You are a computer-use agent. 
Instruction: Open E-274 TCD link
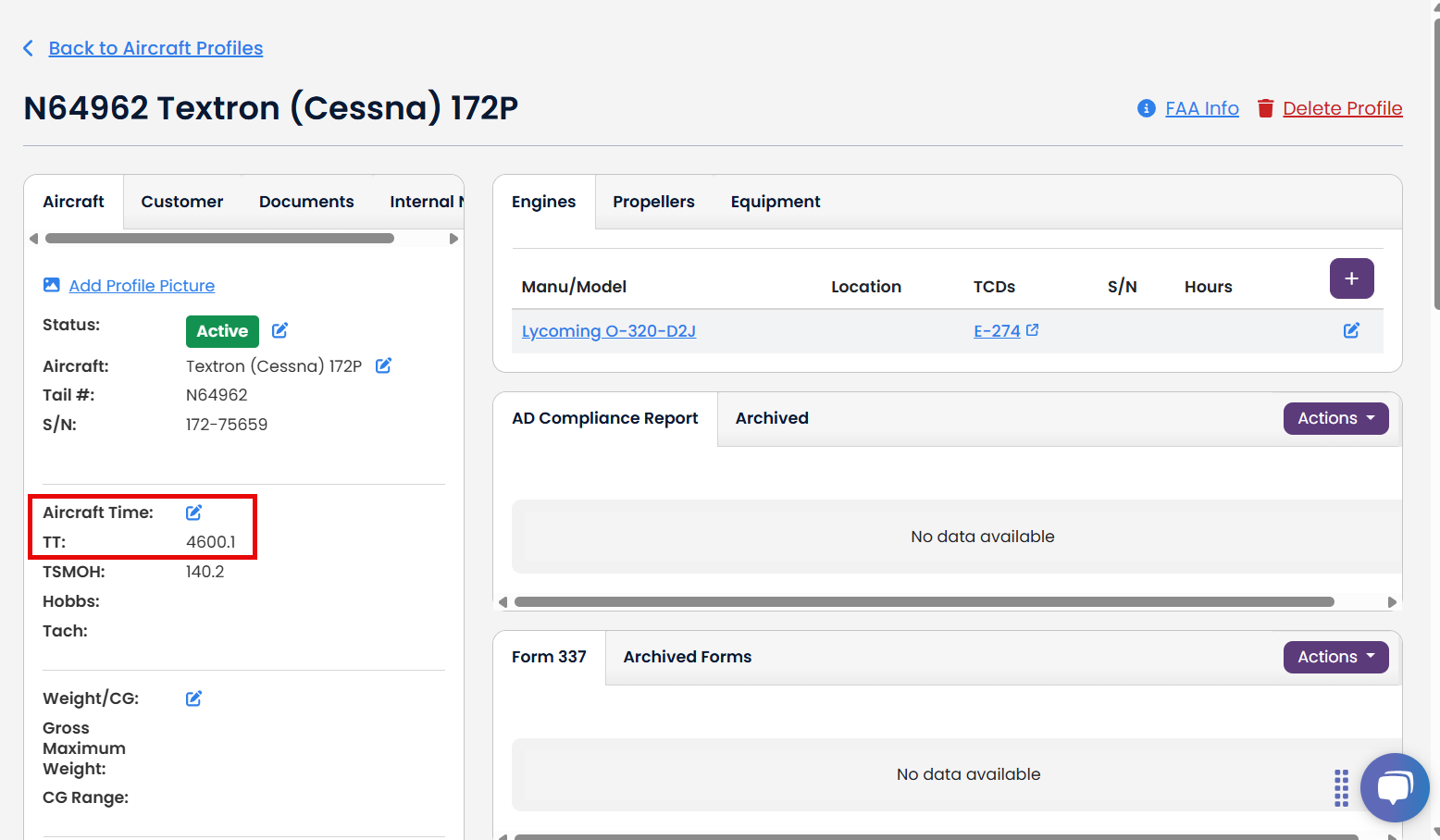(x=997, y=331)
